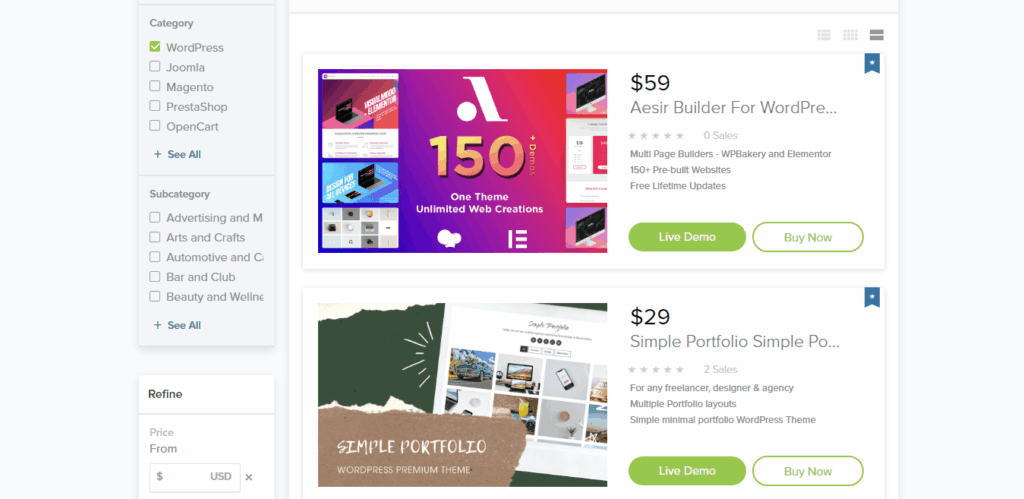Click Buy Now for Aesir Builder

click(x=808, y=237)
